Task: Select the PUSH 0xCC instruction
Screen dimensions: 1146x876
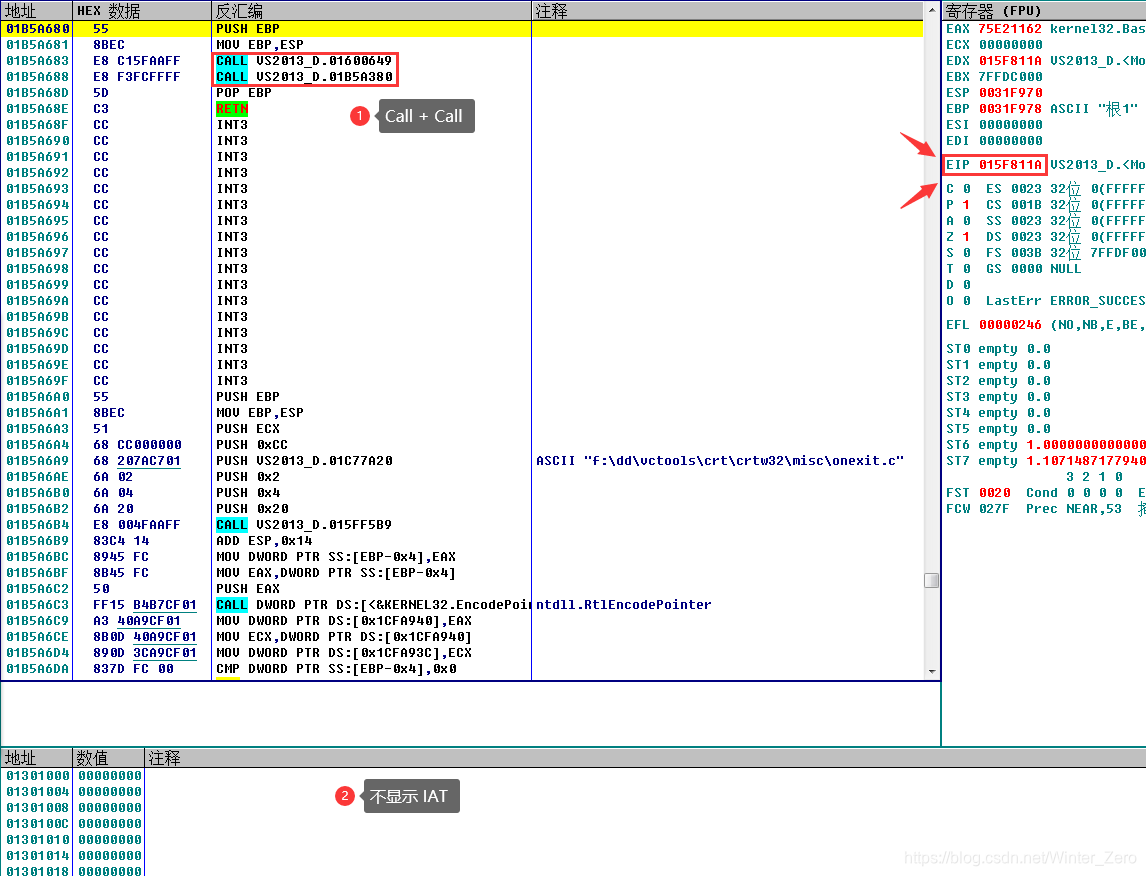Action: 251,445
